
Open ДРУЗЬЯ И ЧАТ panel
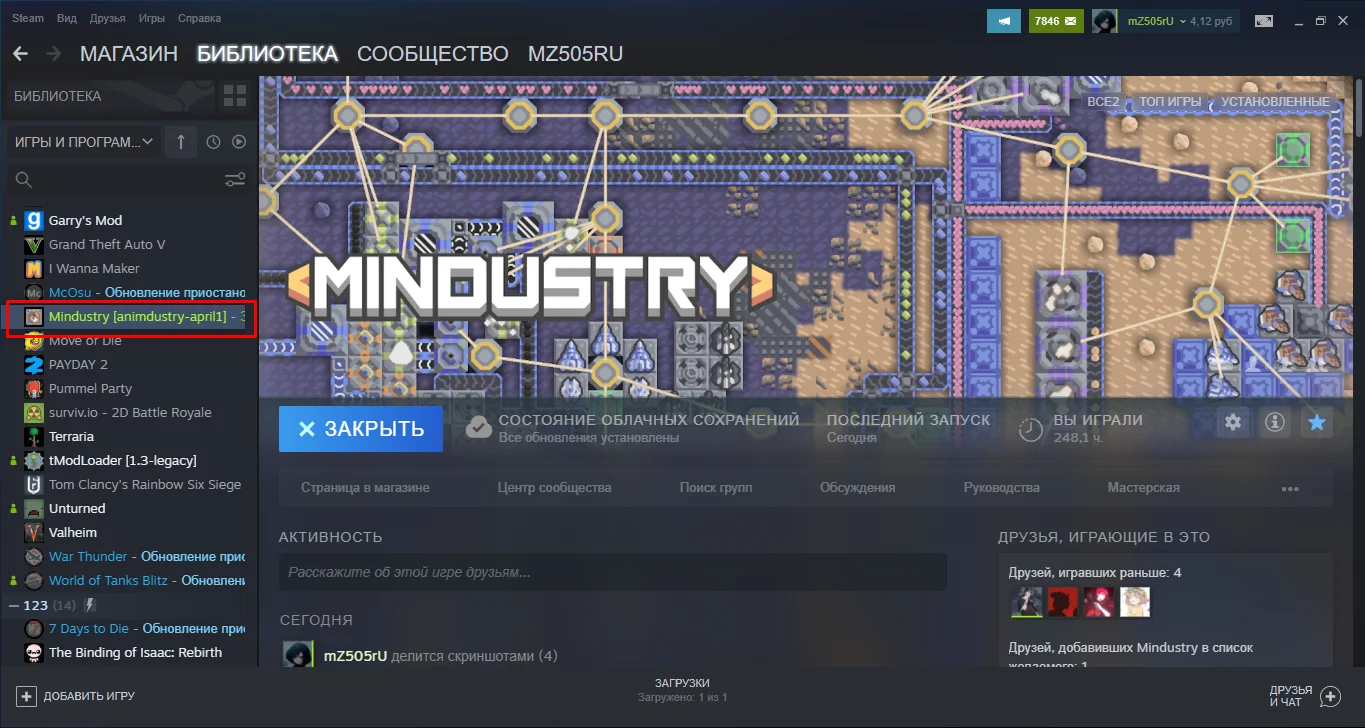(x=1304, y=696)
